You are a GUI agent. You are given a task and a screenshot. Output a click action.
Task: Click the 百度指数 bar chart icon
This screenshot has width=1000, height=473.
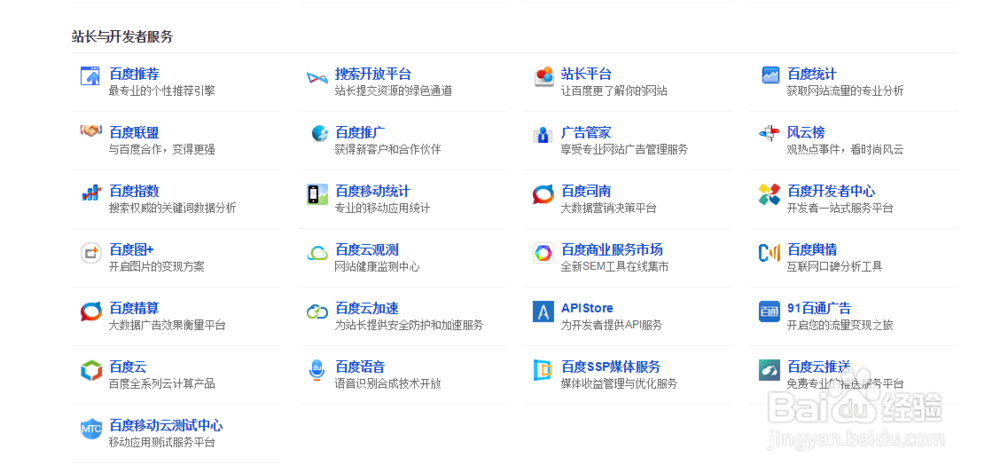(91, 192)
